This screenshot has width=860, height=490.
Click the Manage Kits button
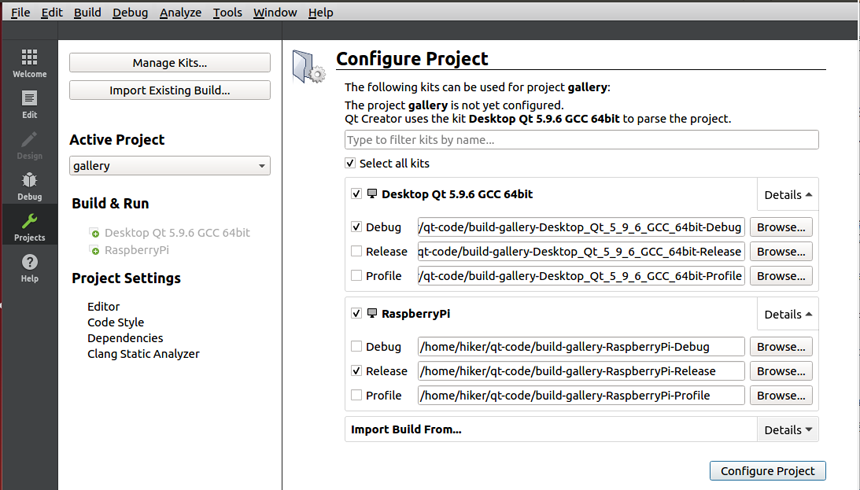169,63
